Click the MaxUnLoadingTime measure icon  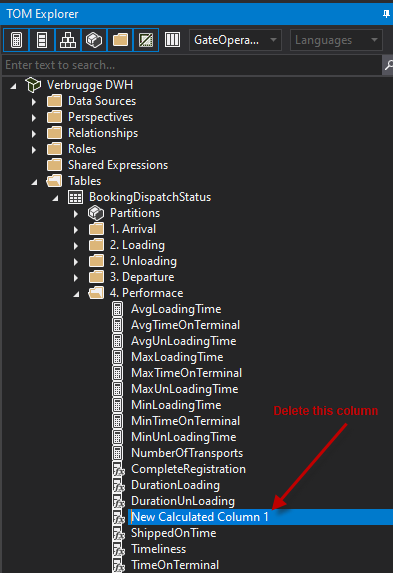click(x=117, y=389)
